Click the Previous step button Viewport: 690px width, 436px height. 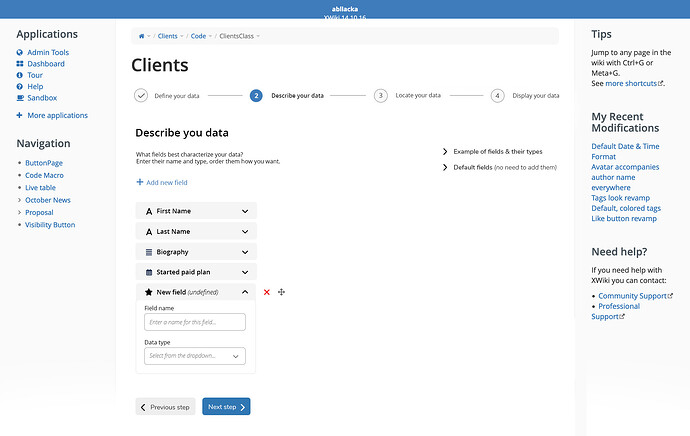(165, 407)
